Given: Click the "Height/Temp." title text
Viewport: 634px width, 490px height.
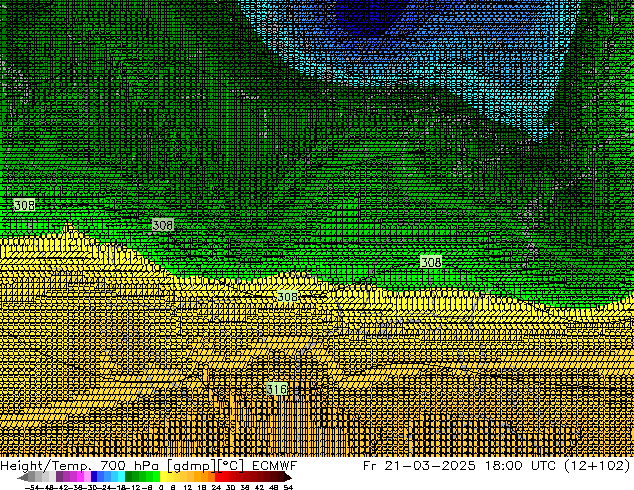Looking at the screenshot, I should pos(46,466).
